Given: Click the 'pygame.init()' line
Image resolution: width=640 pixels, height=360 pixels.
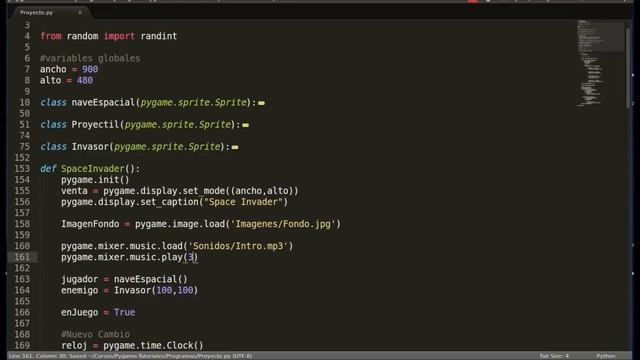Looking at the screenshot, I should tap(95, 180).
